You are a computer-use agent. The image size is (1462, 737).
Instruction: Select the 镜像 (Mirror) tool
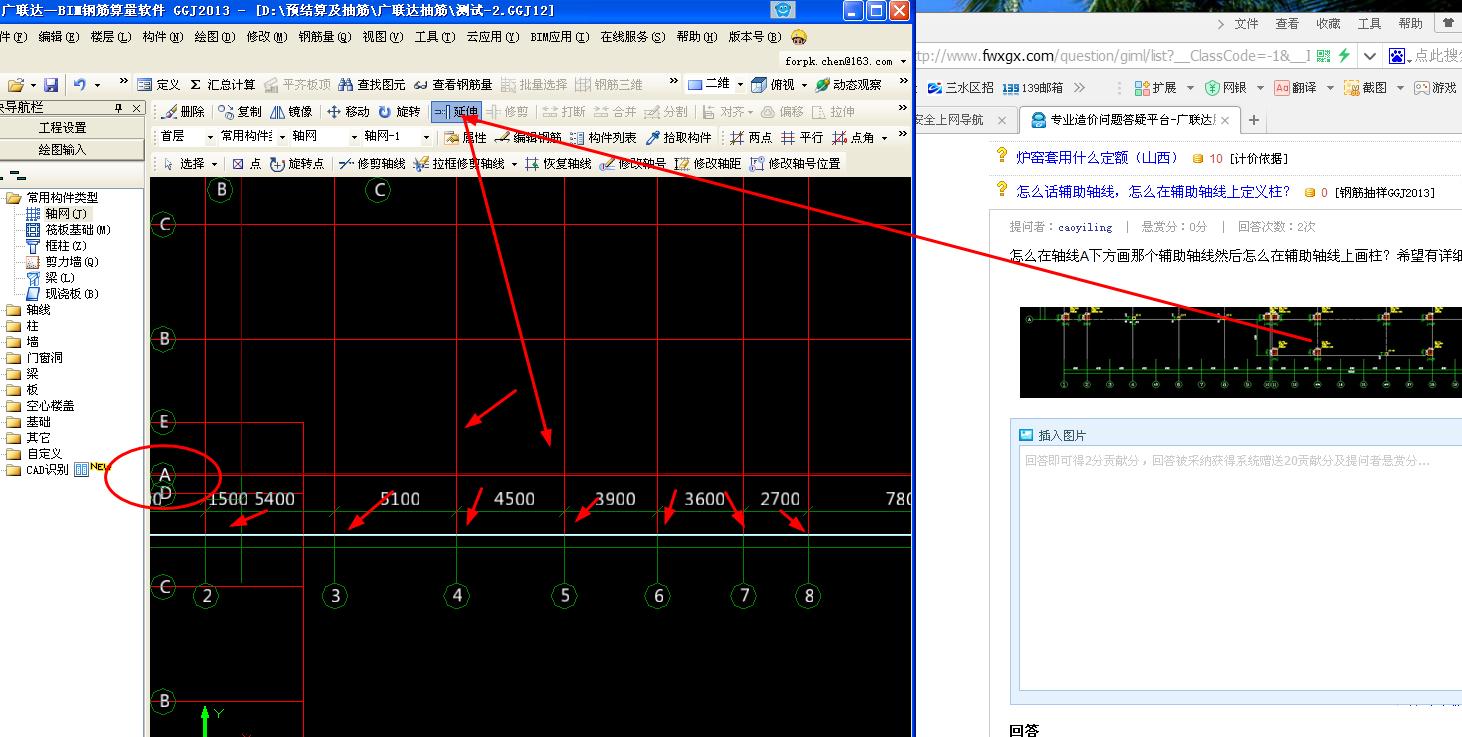tap(292, 111)
